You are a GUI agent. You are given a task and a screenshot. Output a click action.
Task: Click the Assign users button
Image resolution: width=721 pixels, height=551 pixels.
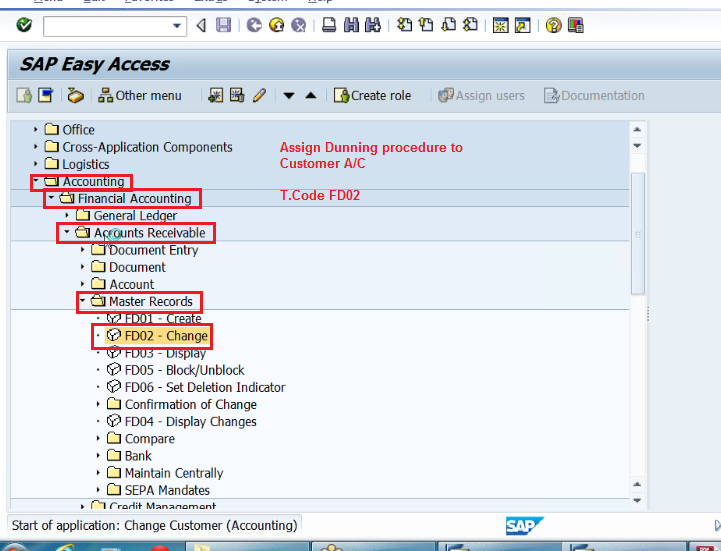[x=481, y=96]
